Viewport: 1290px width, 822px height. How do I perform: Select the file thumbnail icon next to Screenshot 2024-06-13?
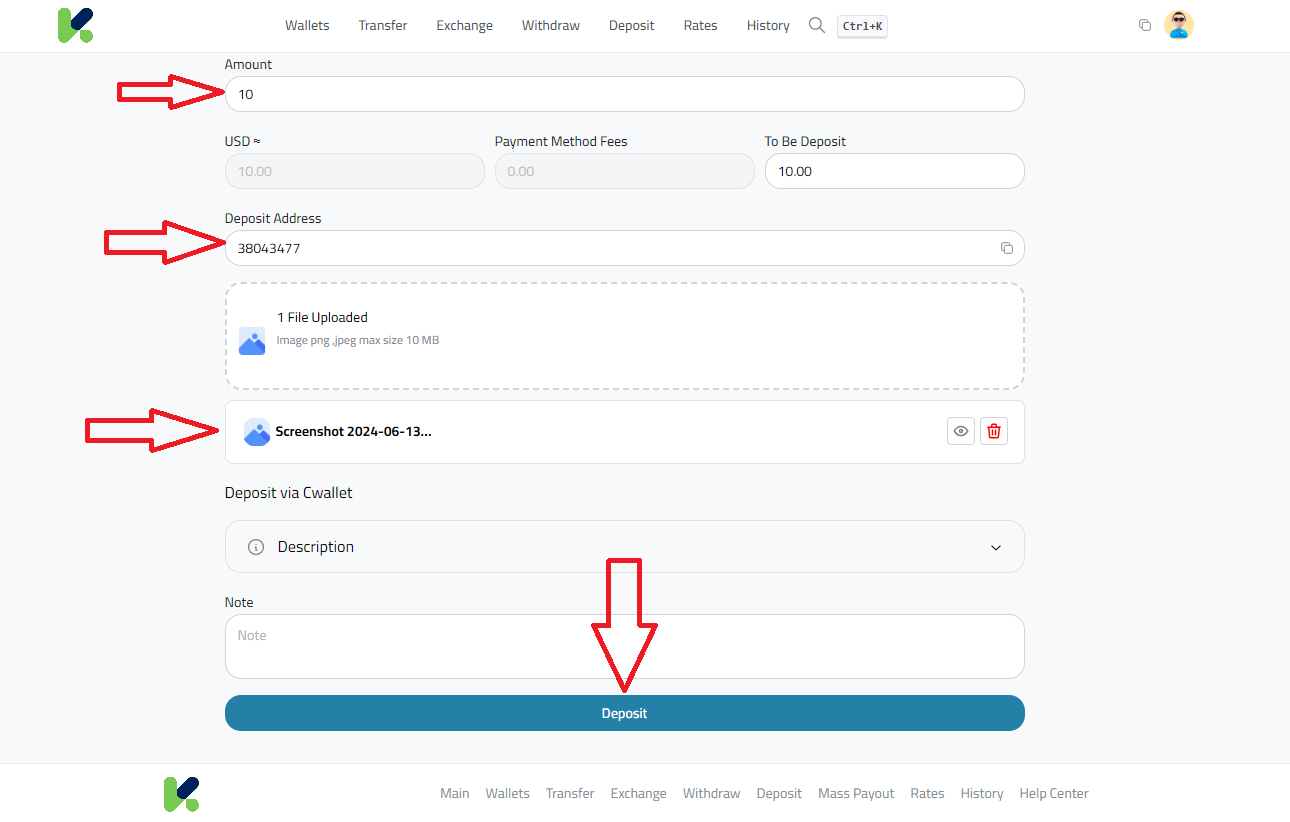point(257,431)
